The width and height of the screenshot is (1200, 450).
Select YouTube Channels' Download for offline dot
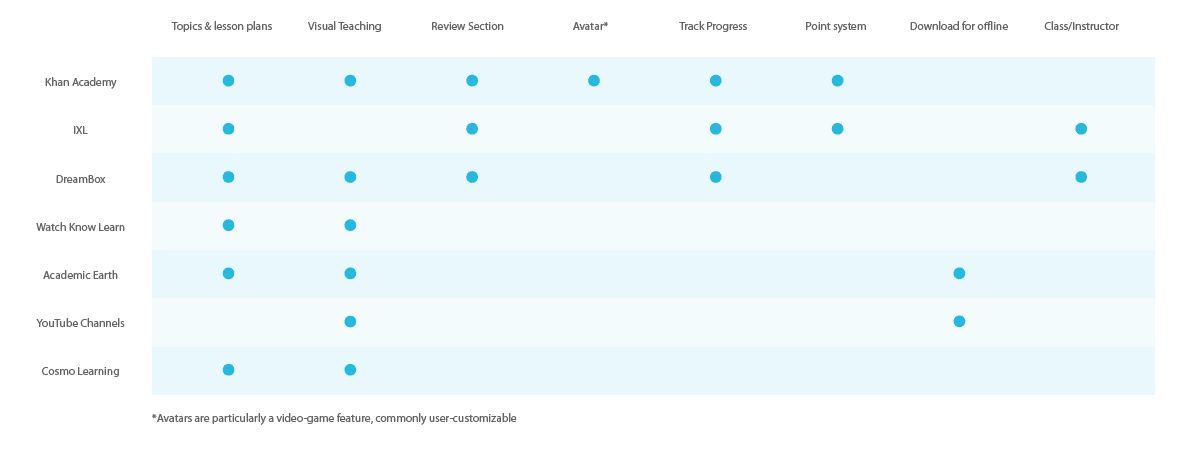click(959, 321)
